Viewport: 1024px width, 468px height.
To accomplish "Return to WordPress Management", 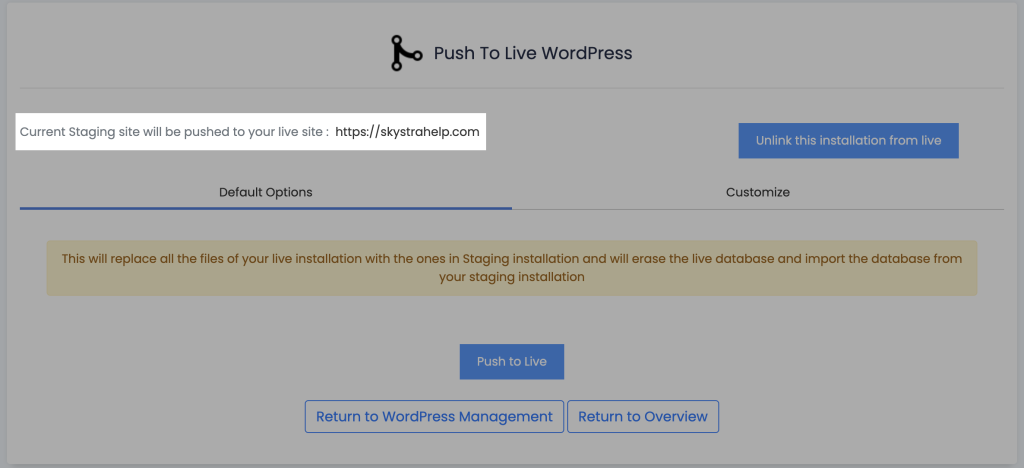I will [x=434, y=416].
